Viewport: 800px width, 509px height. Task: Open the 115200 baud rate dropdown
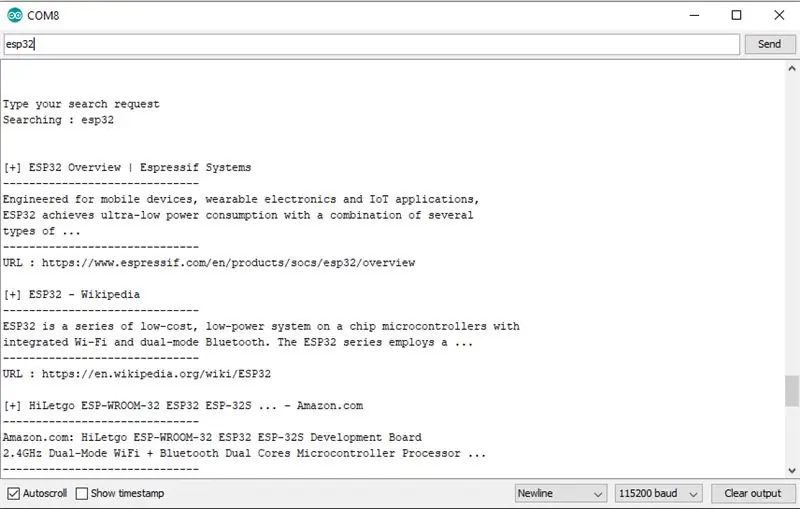tap(658, 493)
